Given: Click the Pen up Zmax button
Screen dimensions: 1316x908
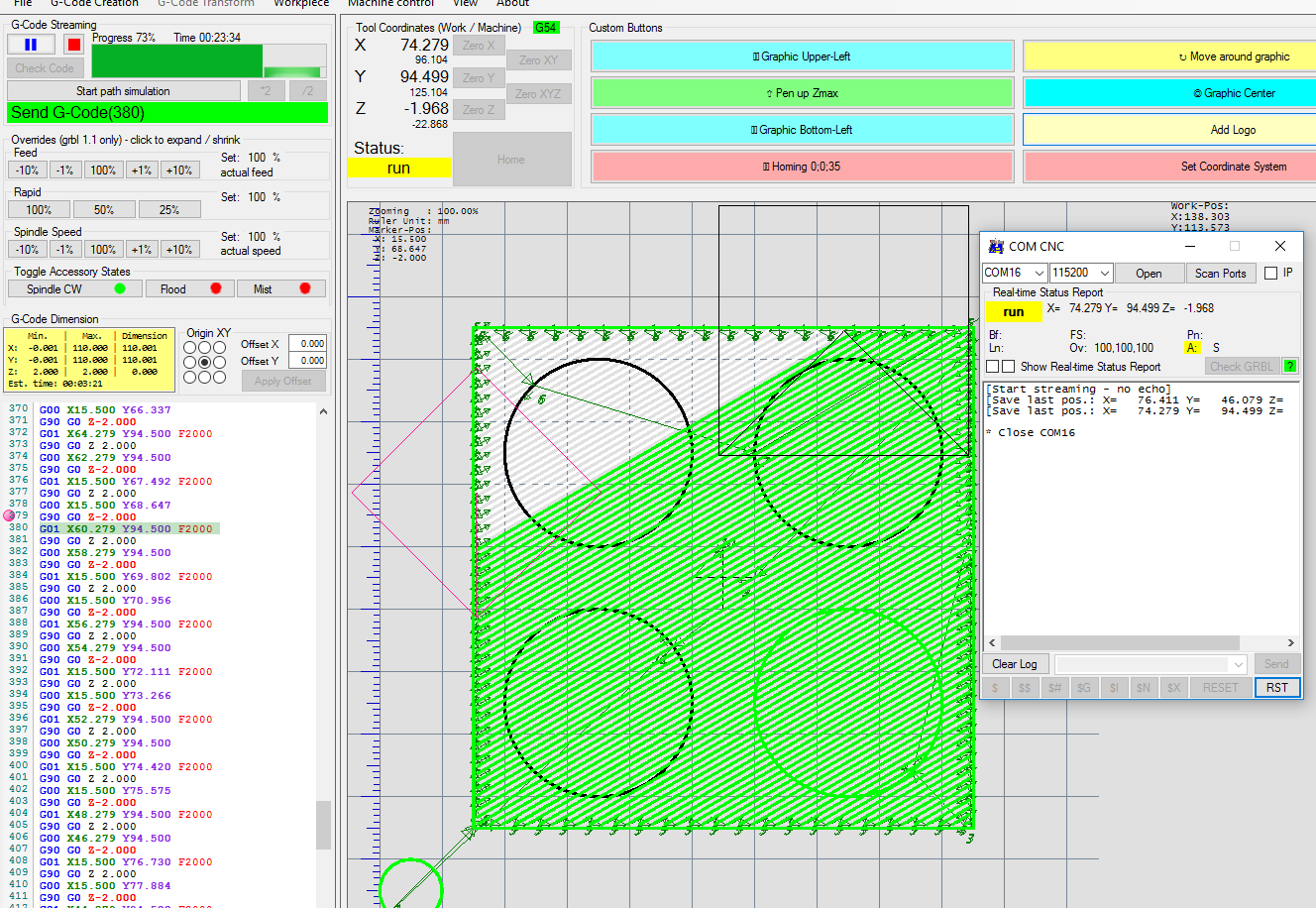Looking at the screenshot, I should [803, 92].
